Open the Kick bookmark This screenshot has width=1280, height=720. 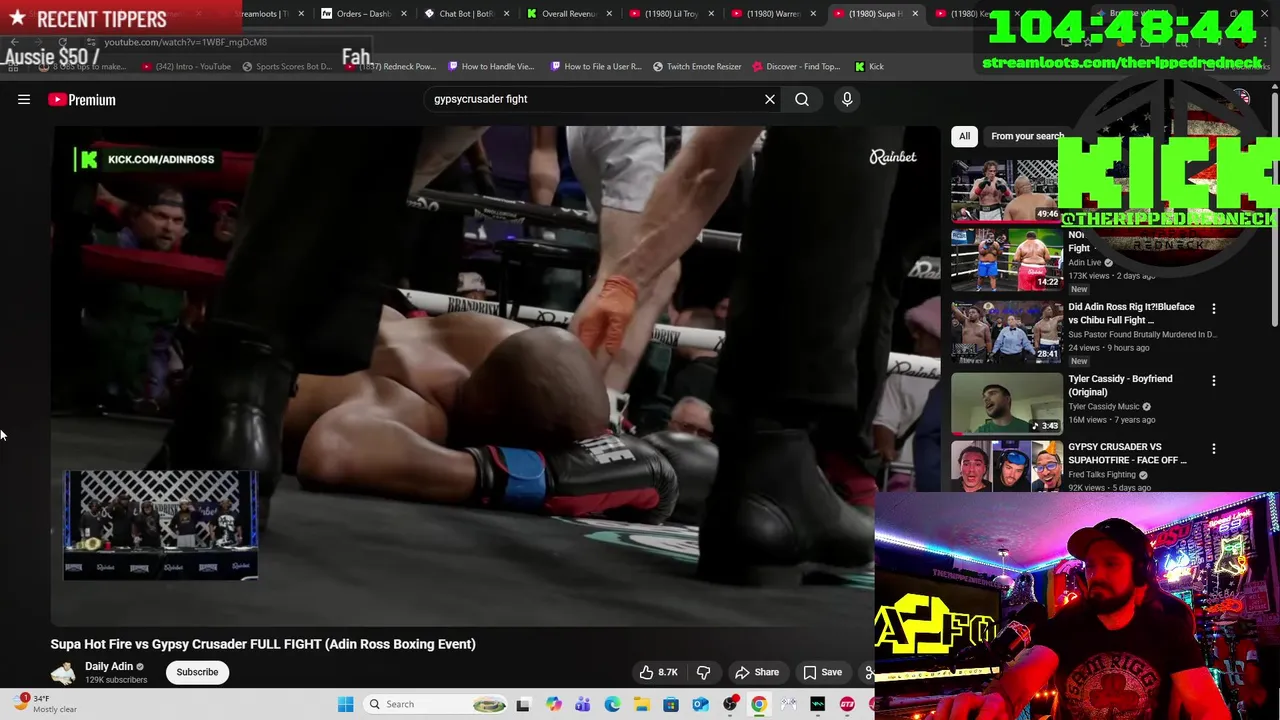point(869,66)
